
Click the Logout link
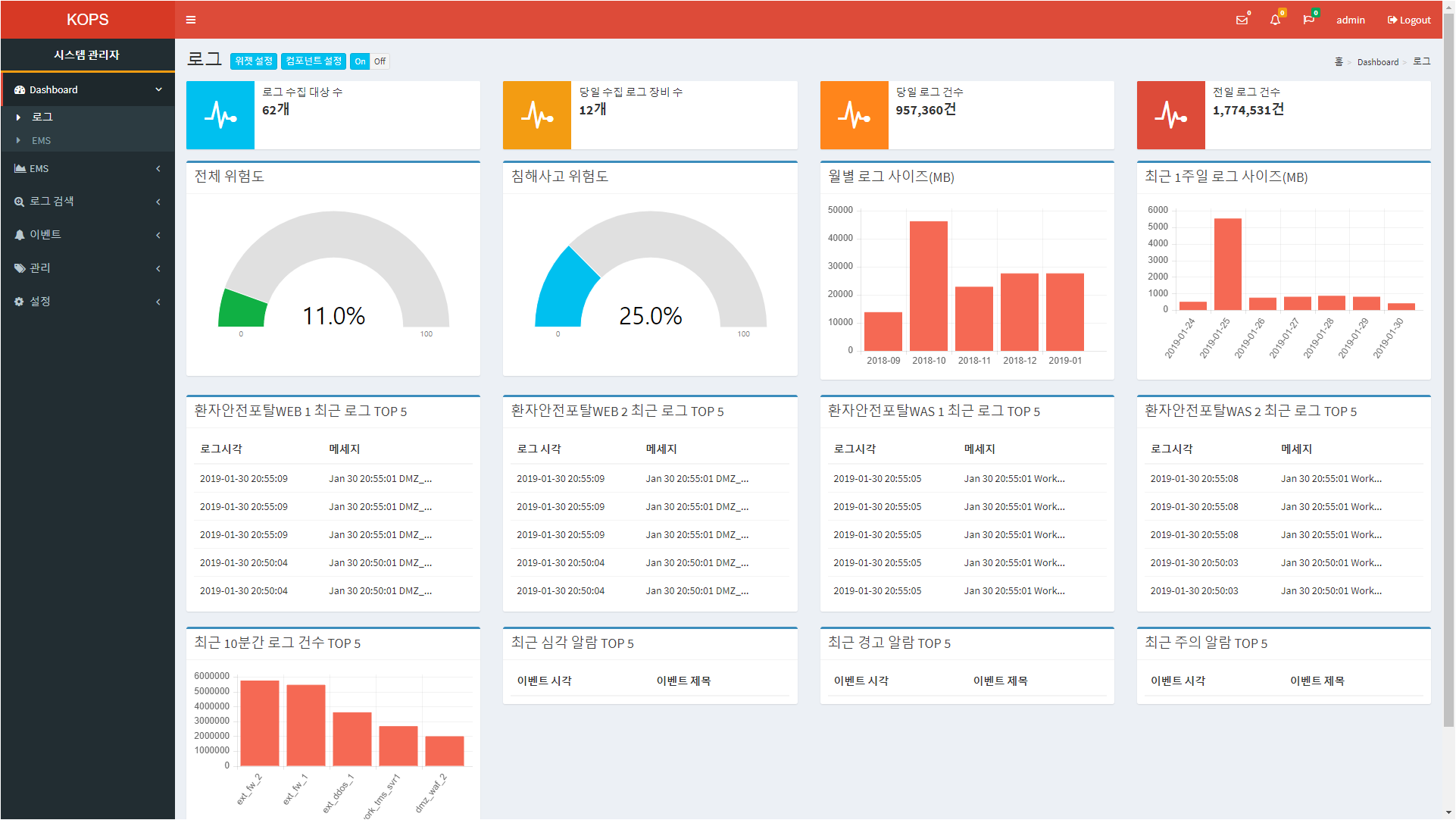point(1409,20)
